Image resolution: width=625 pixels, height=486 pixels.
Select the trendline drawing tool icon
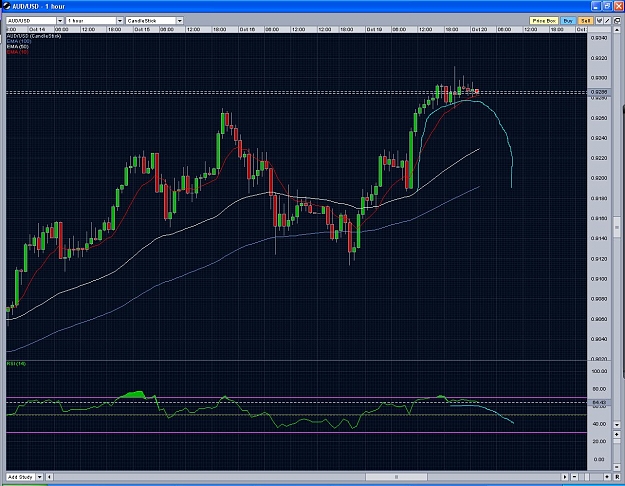coord(607,21)
